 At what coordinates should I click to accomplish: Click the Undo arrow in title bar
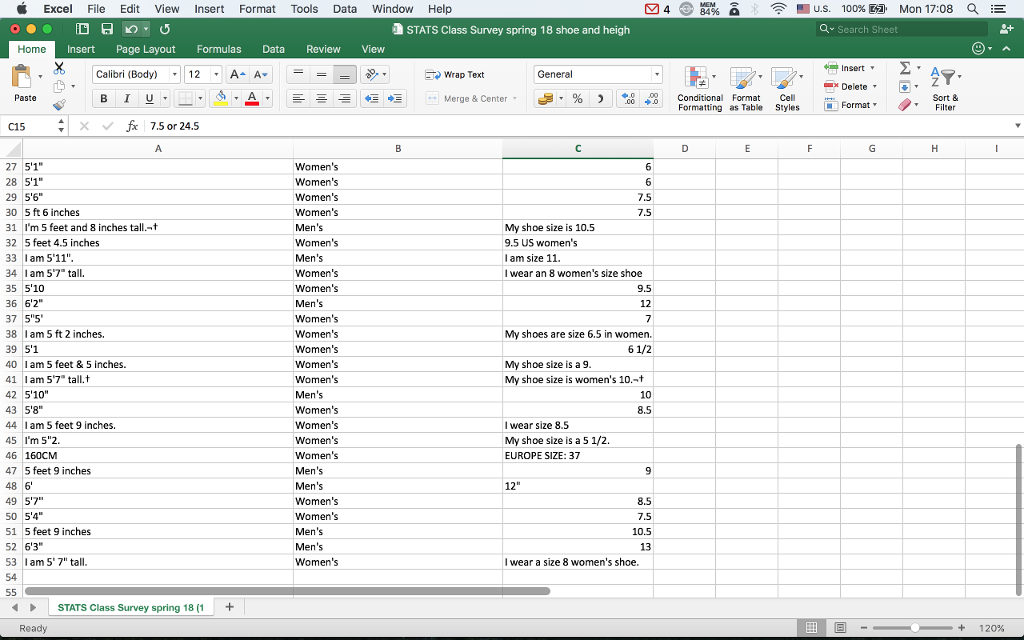[131, 29]
